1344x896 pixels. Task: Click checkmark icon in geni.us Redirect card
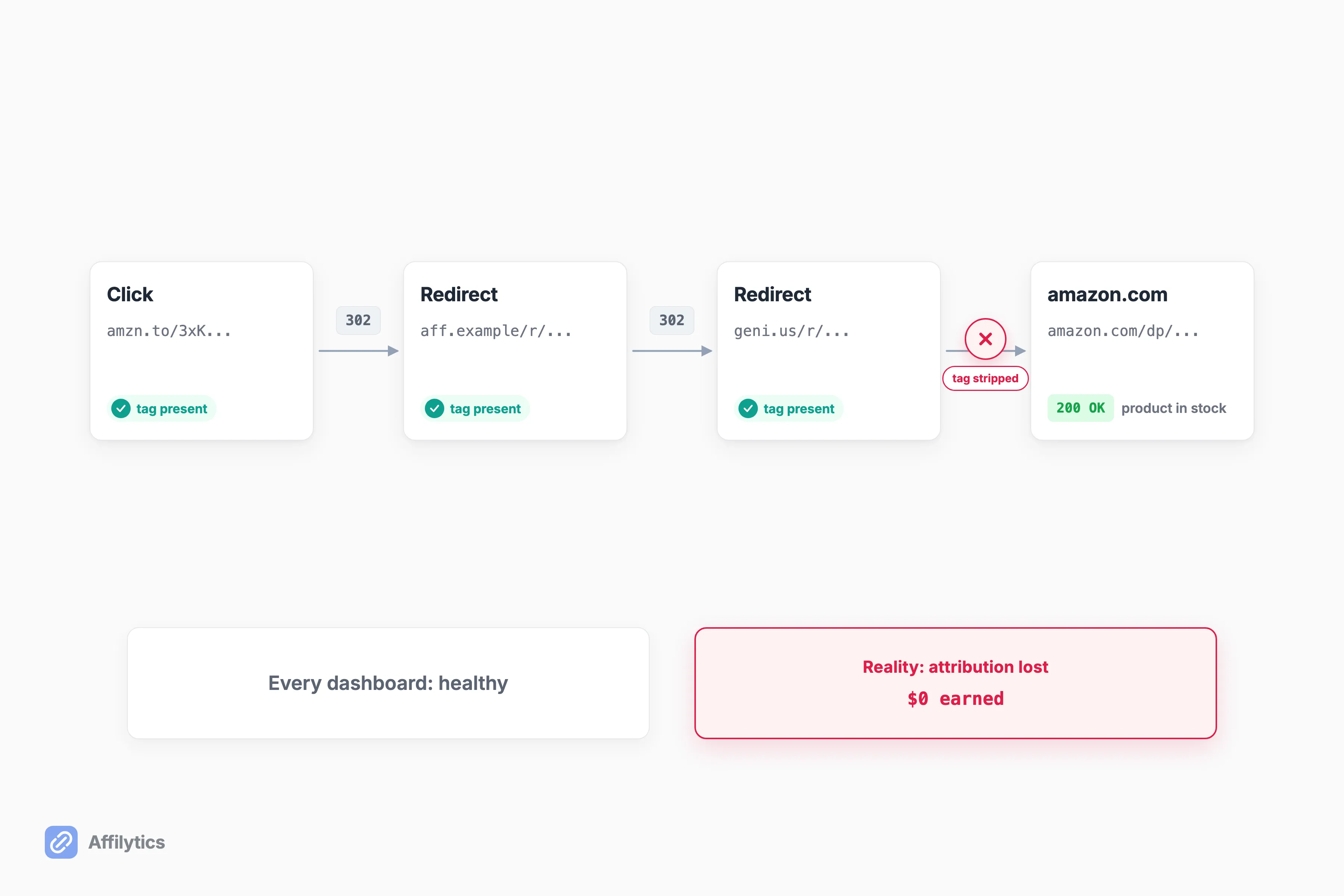click(x=748, y=408)
